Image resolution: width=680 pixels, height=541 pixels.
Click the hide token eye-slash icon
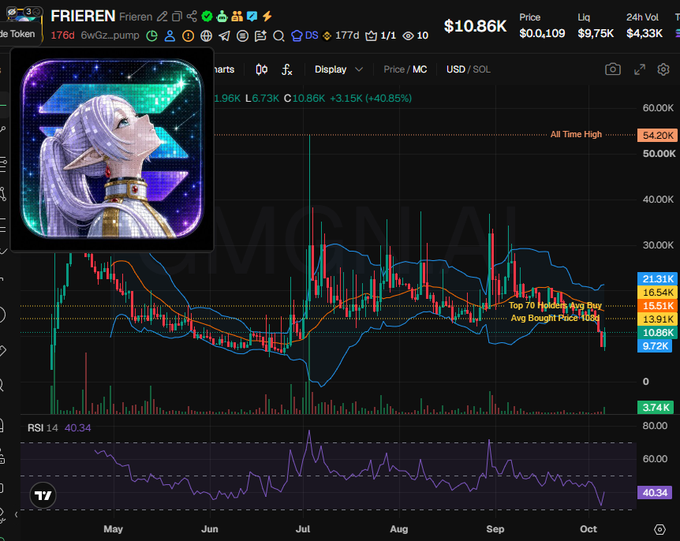tap(12, 11)
